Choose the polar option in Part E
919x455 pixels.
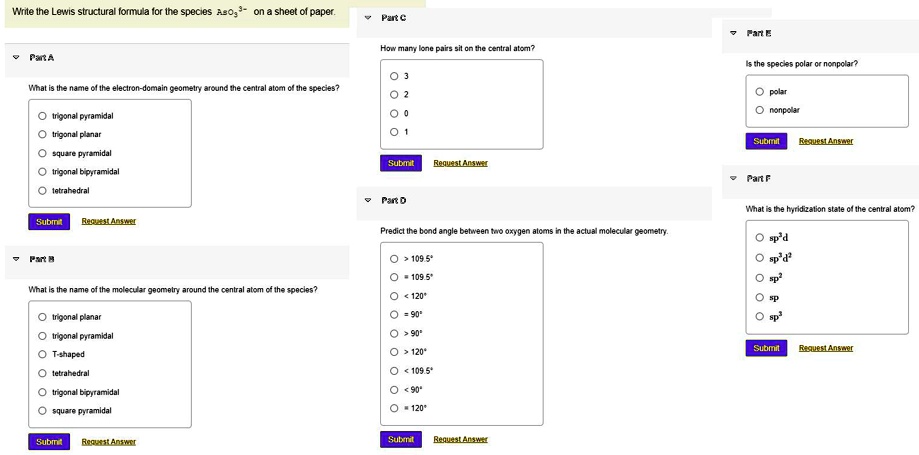click(760, 91)
